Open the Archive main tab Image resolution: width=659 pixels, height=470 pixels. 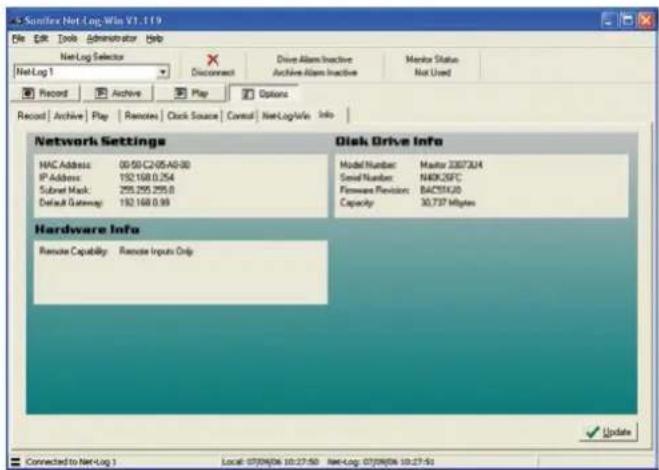pos(118,93)
